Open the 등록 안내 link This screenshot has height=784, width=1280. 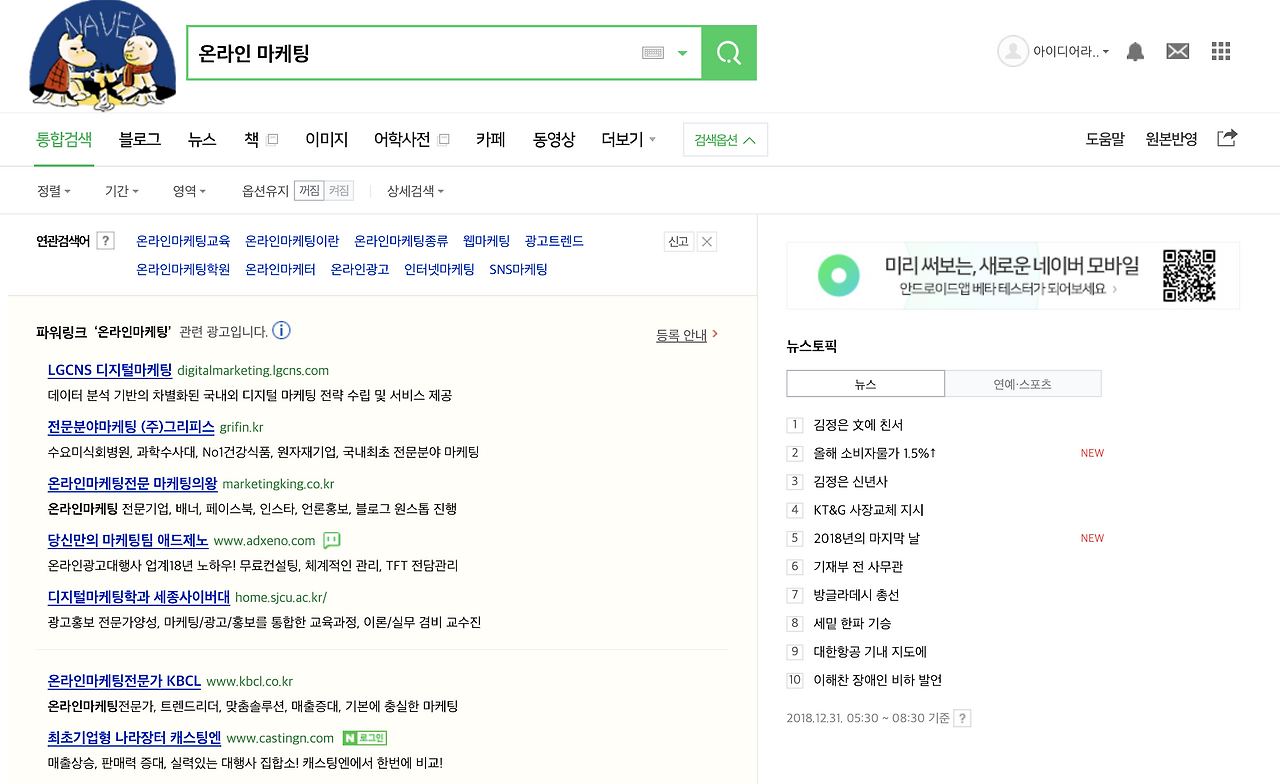(x=682, y=335)
